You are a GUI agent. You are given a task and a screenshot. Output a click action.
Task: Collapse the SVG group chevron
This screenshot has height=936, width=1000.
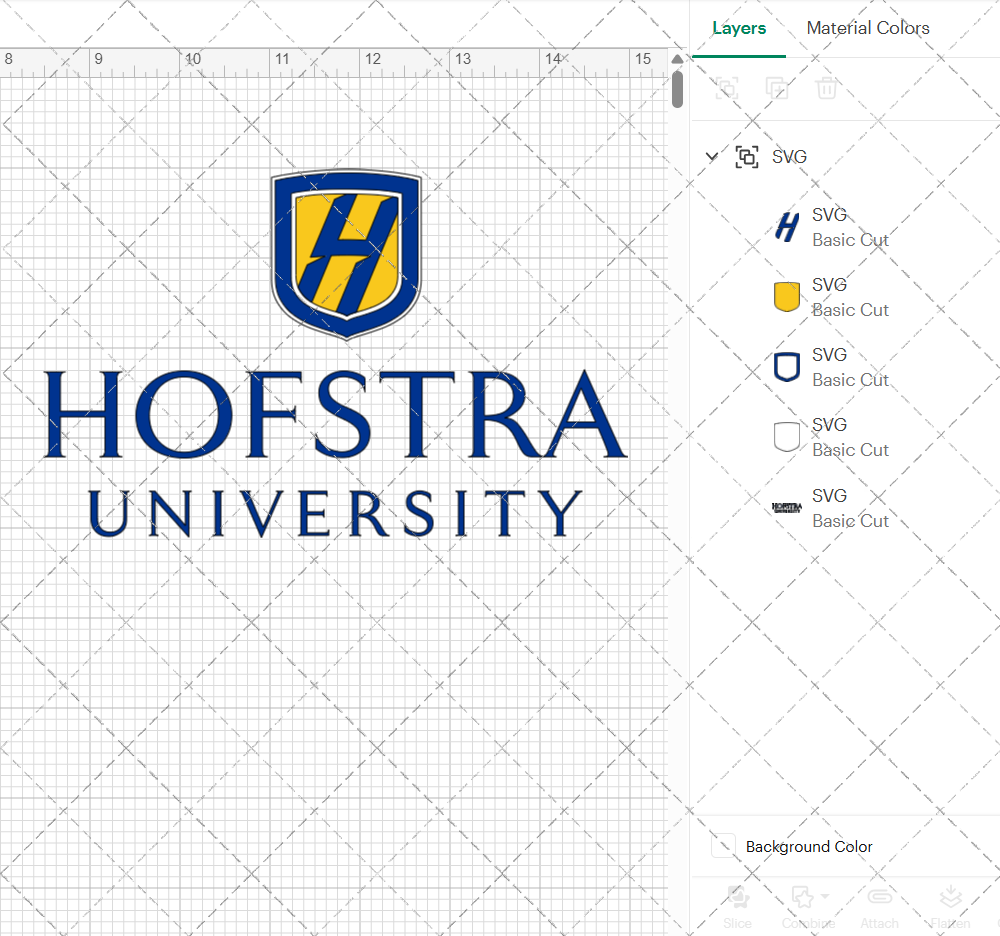point(712,156)
